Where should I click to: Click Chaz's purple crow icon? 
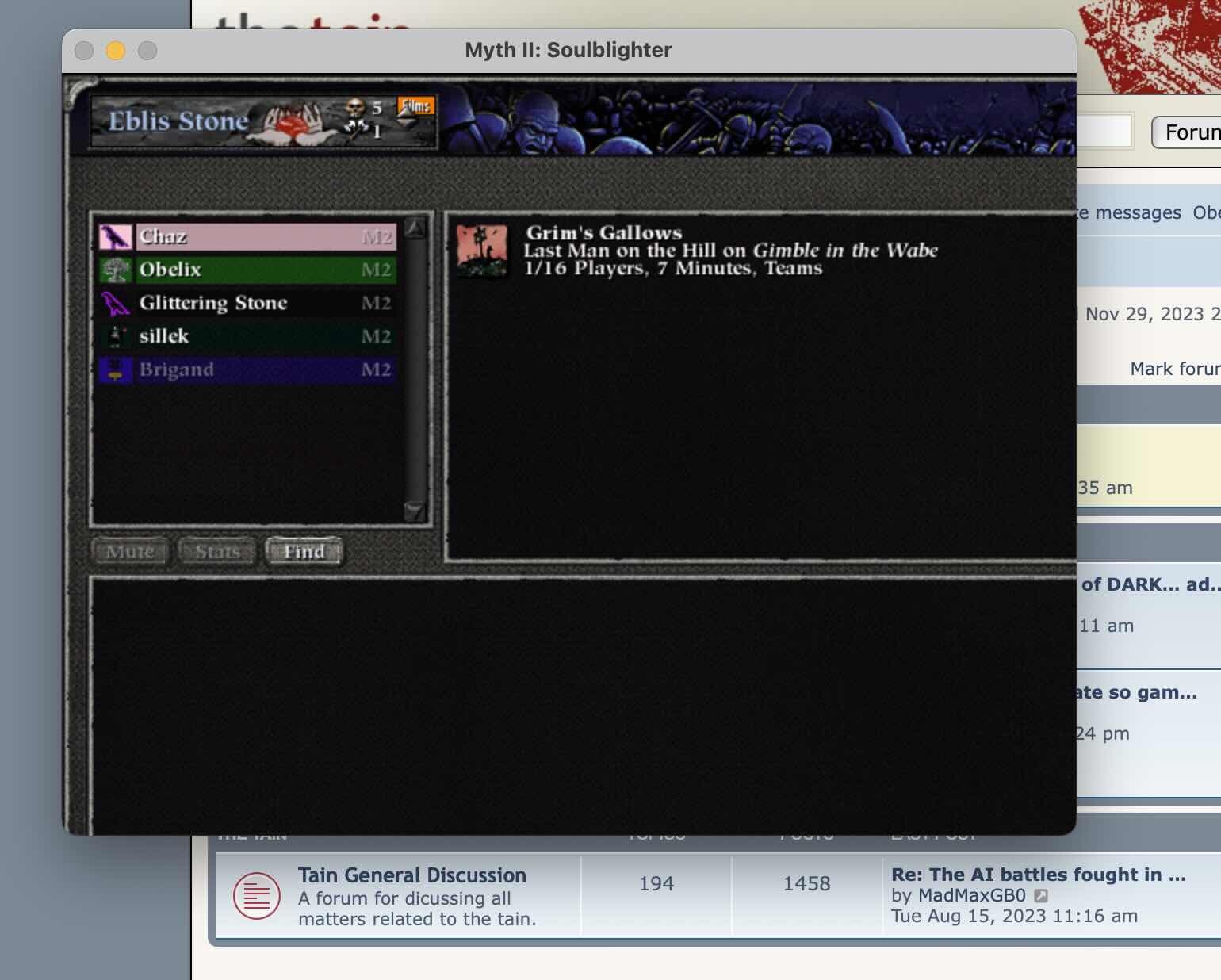point(115,237)
